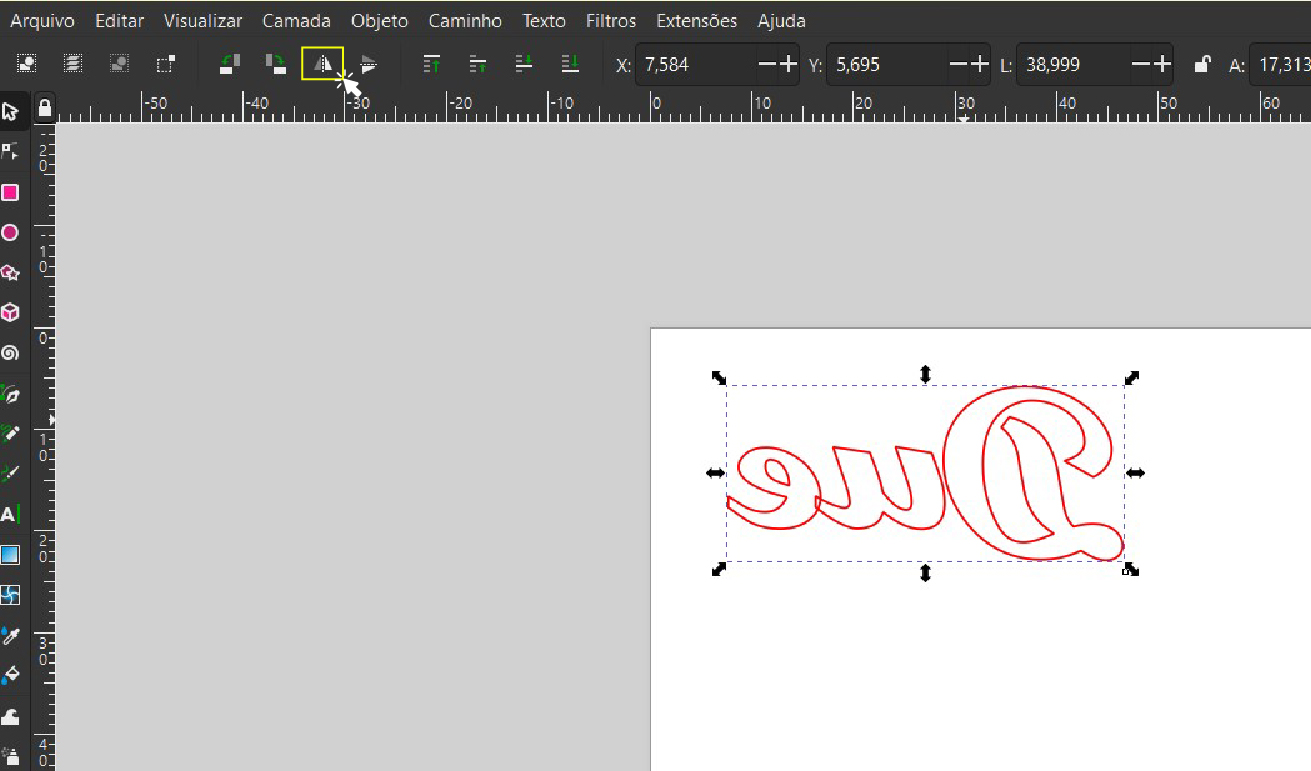This screenshot has height=771, width=1311.
Task: Activate the 3D box tool
Action: [11, 312]
